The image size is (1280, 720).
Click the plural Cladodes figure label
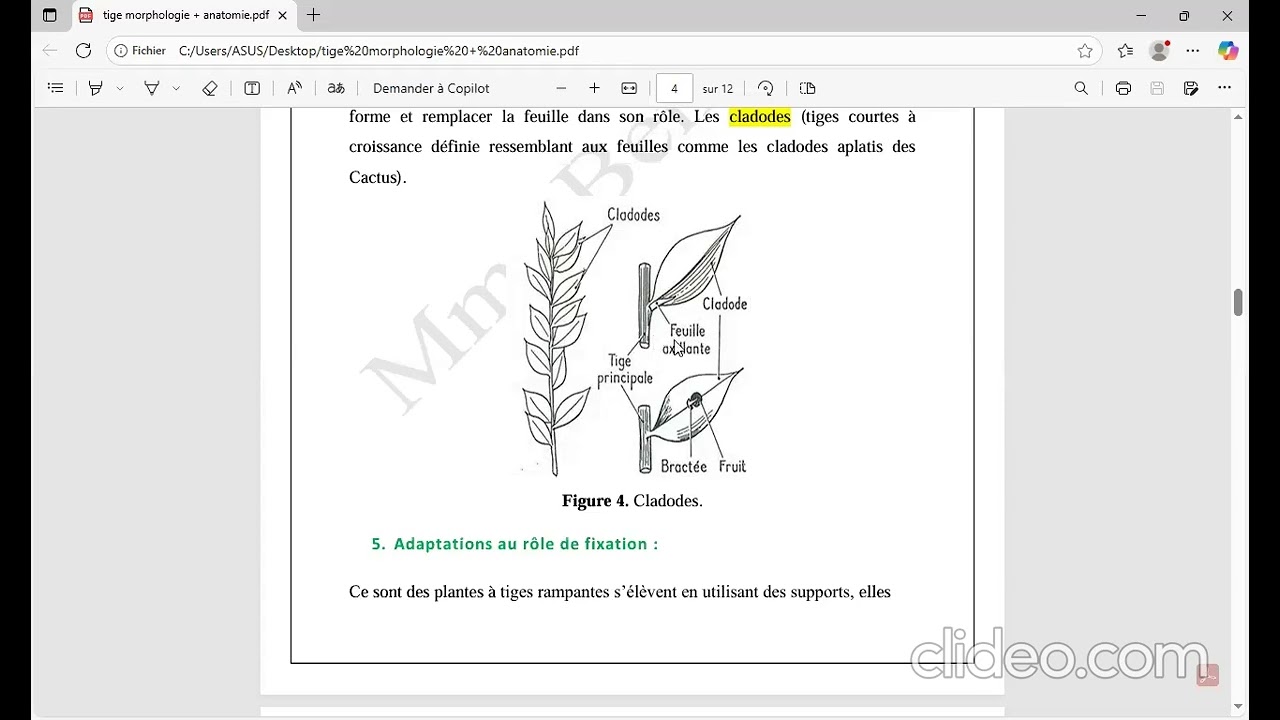[633, 215]
